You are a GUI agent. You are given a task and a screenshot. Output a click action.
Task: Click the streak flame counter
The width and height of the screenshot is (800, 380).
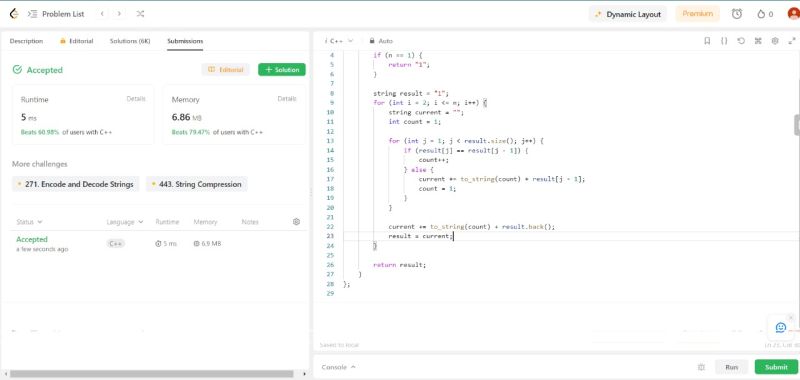765,14
